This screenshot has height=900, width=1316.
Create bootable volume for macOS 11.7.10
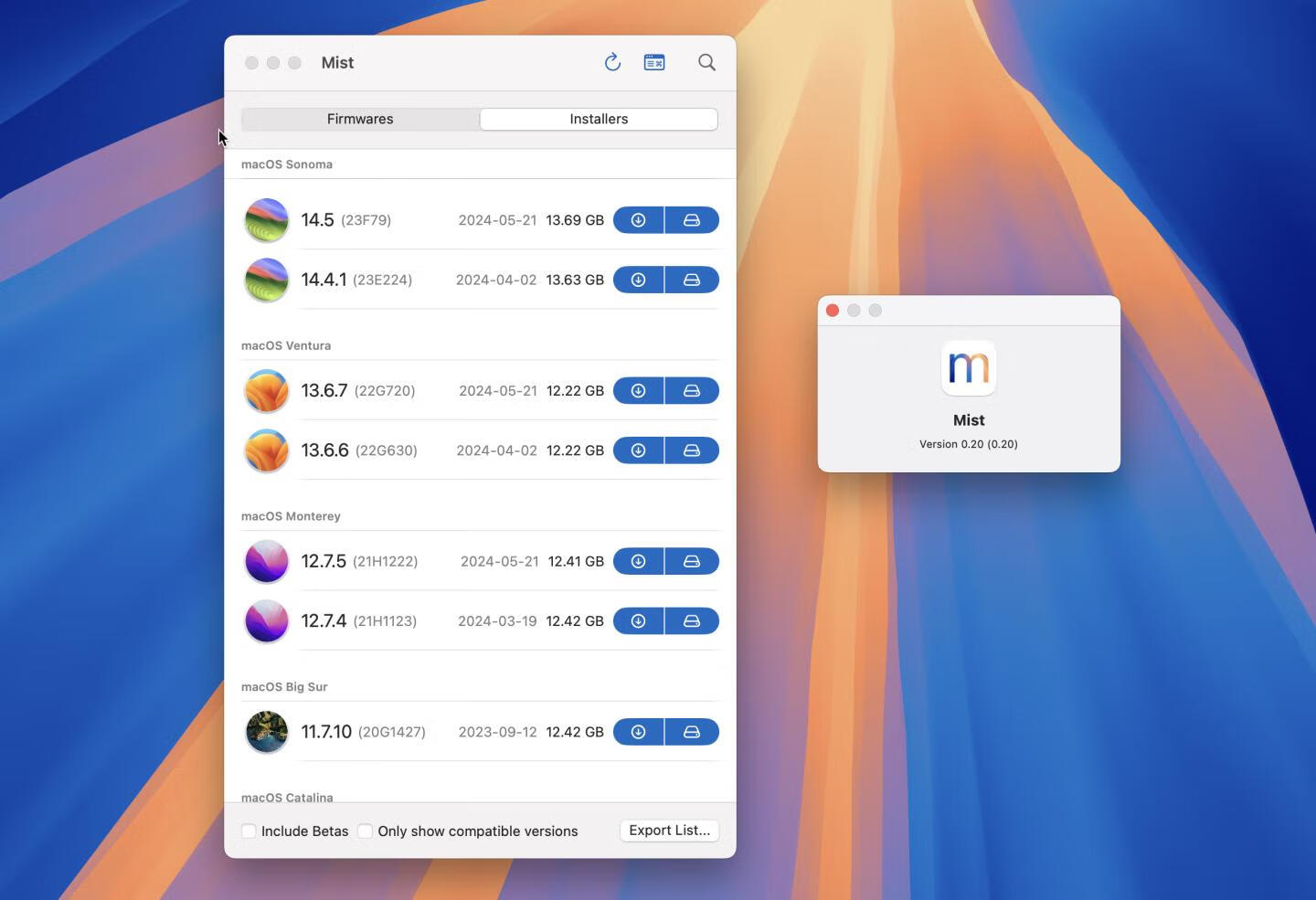[692, 732]
